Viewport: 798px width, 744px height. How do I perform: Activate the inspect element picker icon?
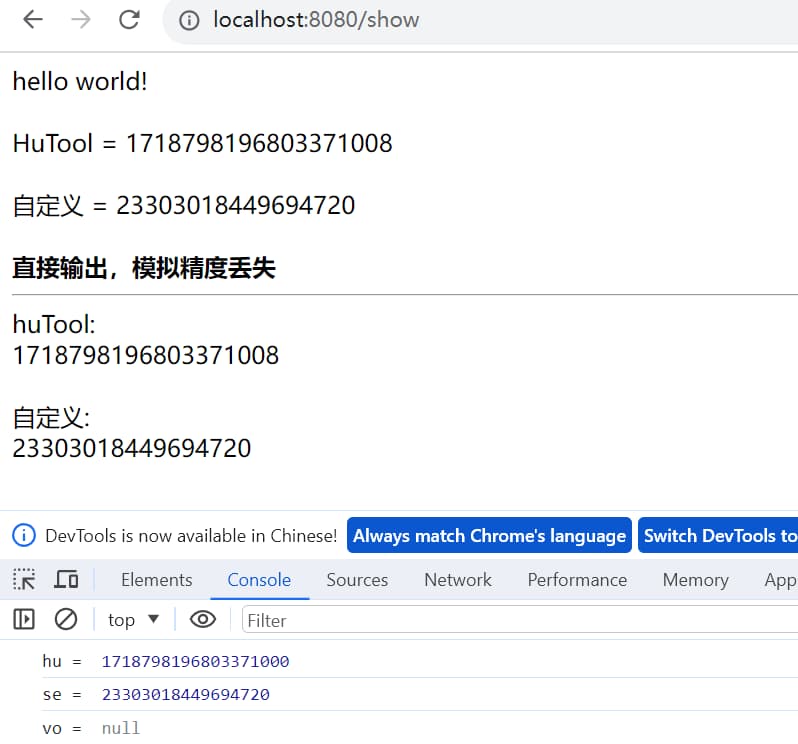24,579
